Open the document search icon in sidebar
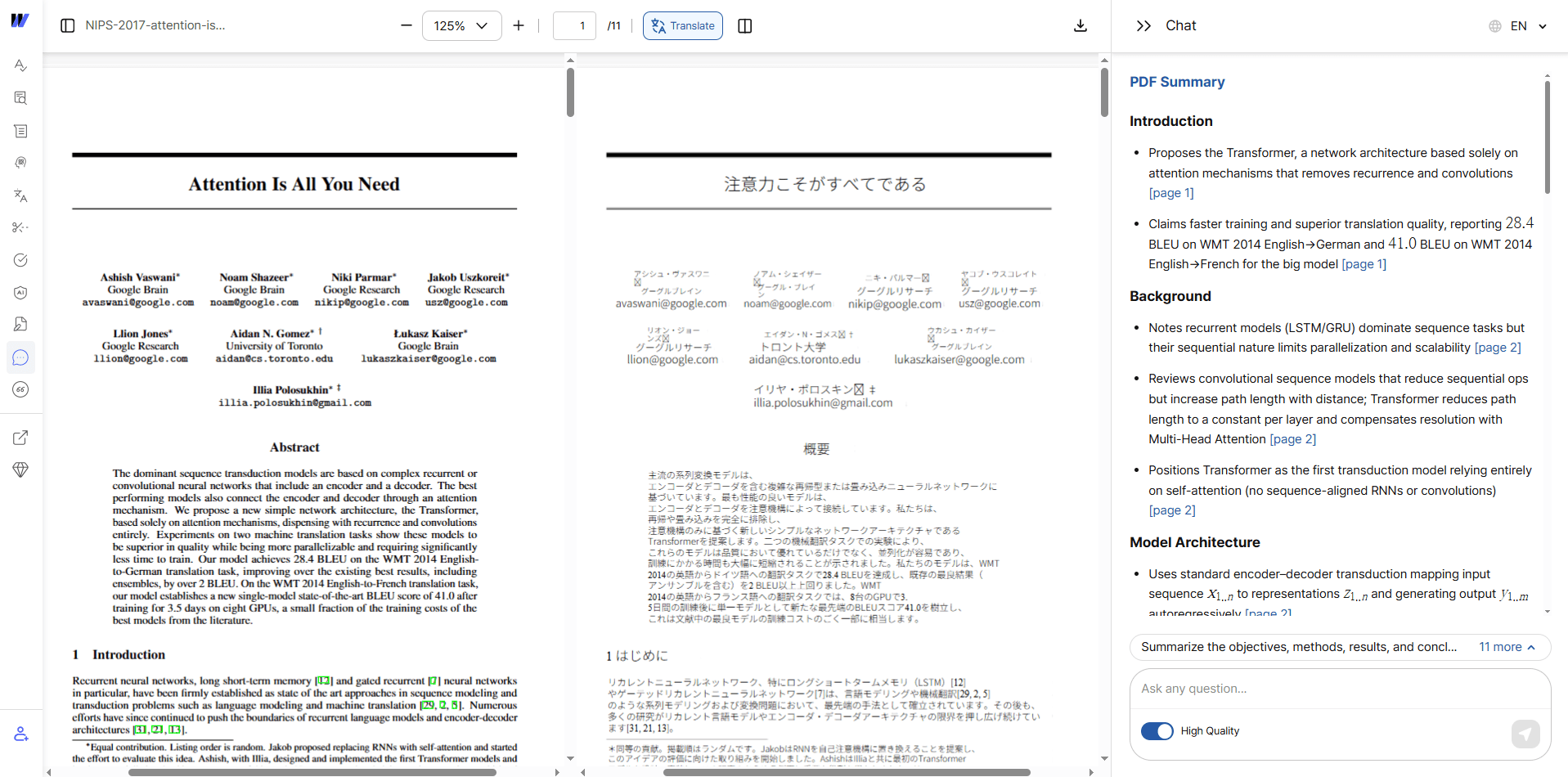Screen dimensions: 1568x777 tap(20, 98)
